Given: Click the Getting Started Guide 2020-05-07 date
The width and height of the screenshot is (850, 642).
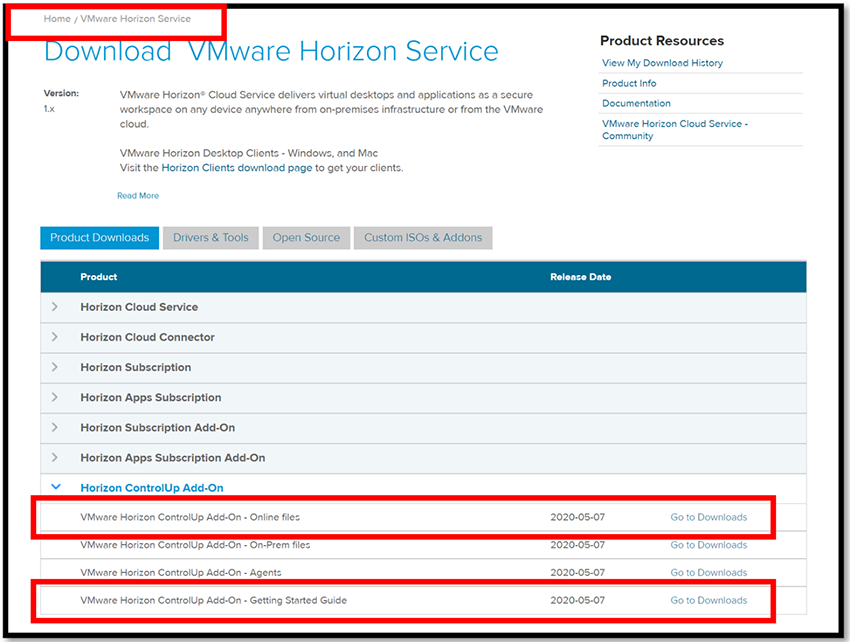Looking at the screenshot, I should [577, 600].
